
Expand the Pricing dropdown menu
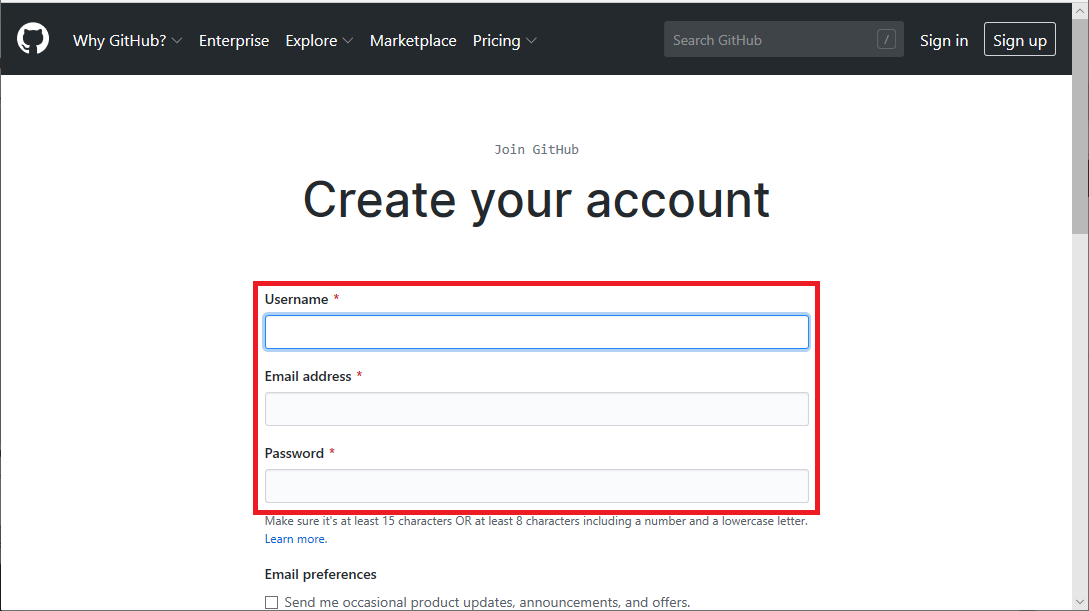[x=504, y=40]
